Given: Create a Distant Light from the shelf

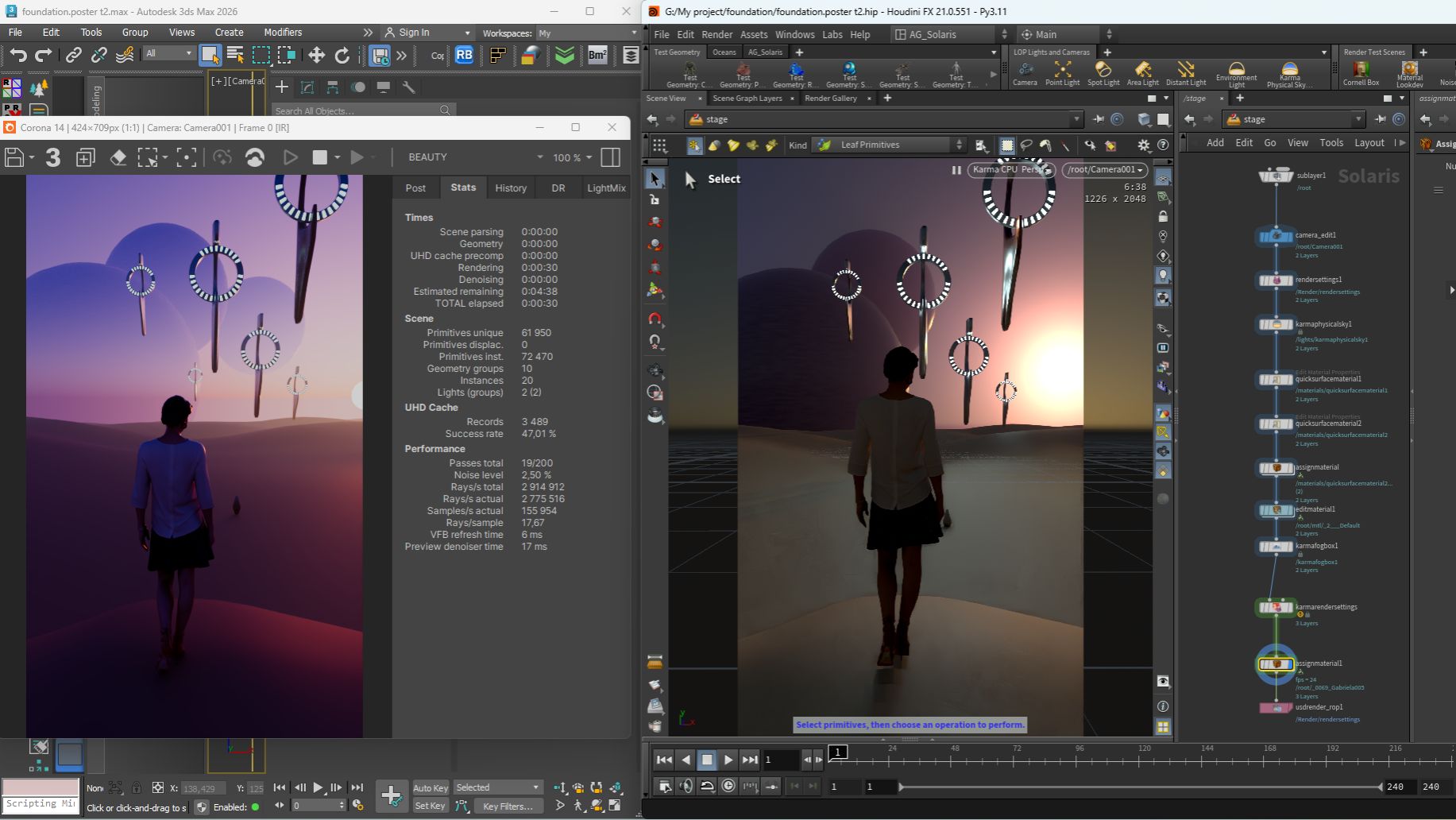Looking at the screenshot, I should (1185, 73).
